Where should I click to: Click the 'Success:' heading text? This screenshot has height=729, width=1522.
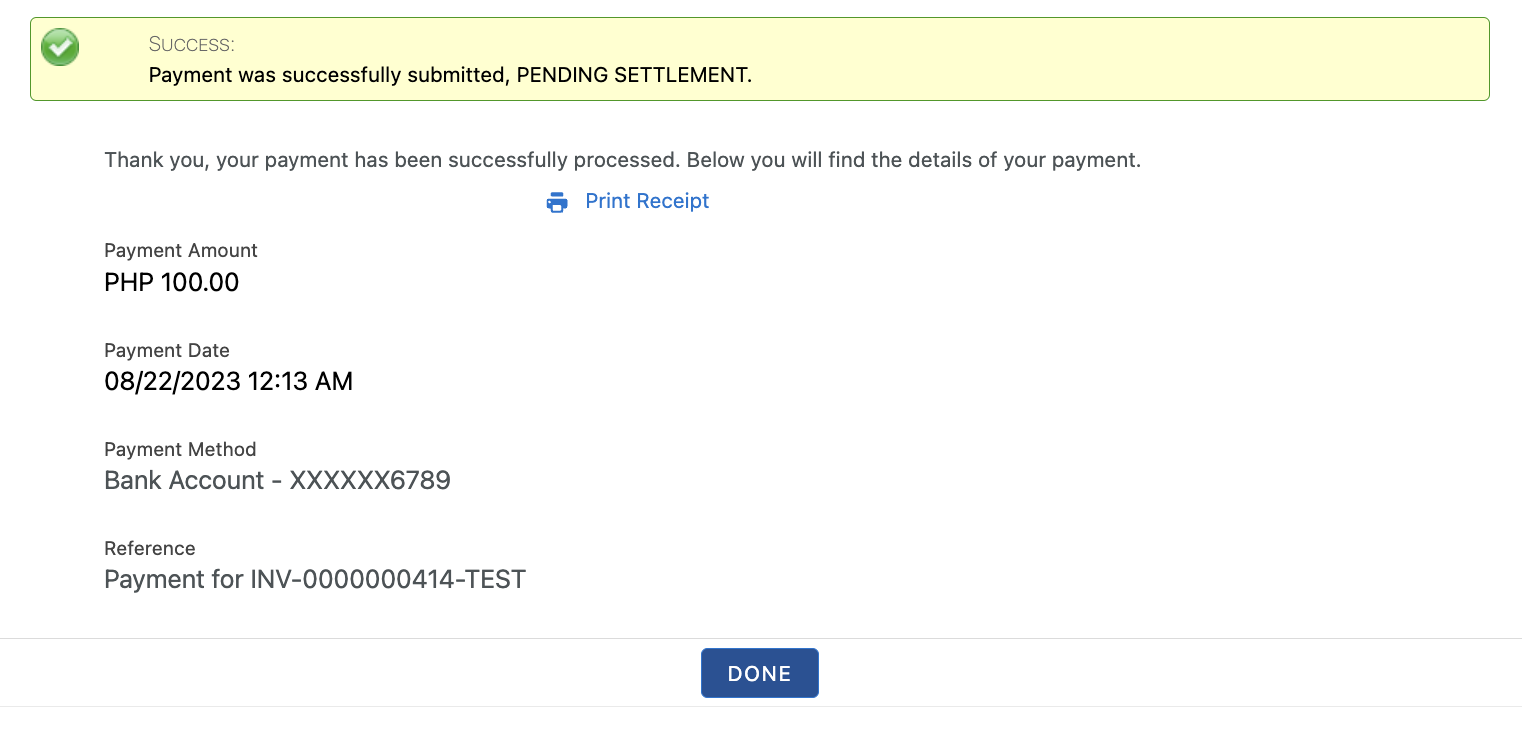pyautogui.click(x=191, y=44)
